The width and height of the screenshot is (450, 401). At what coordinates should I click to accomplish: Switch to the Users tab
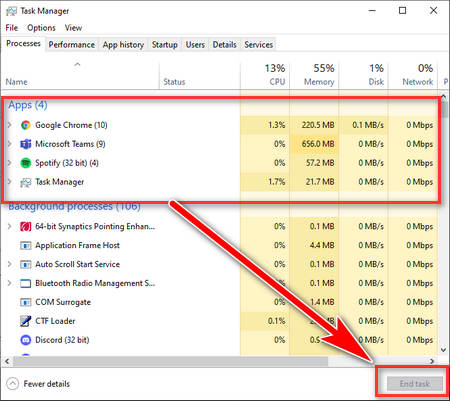[195, 45]
